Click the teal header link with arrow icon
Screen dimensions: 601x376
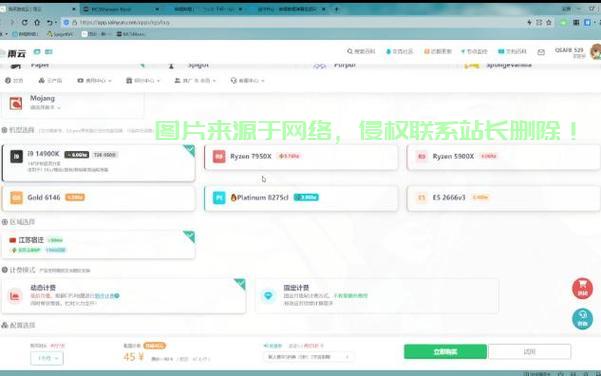coord(474,51)
